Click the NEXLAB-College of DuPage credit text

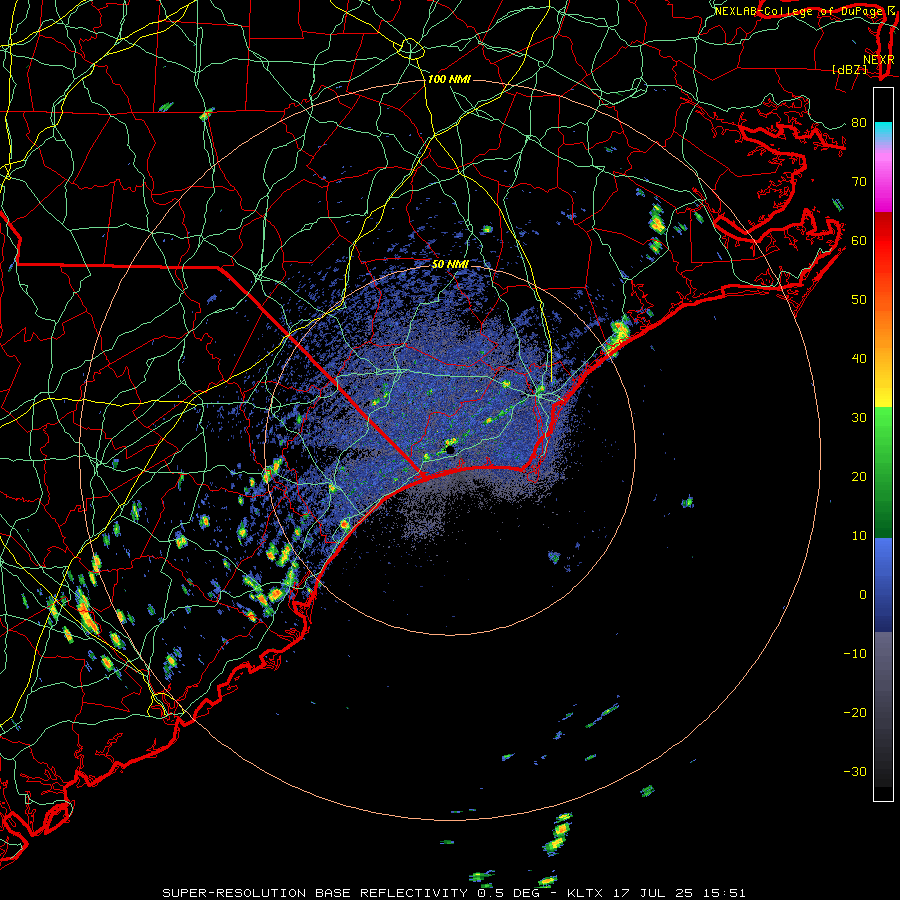click(800, 11)
